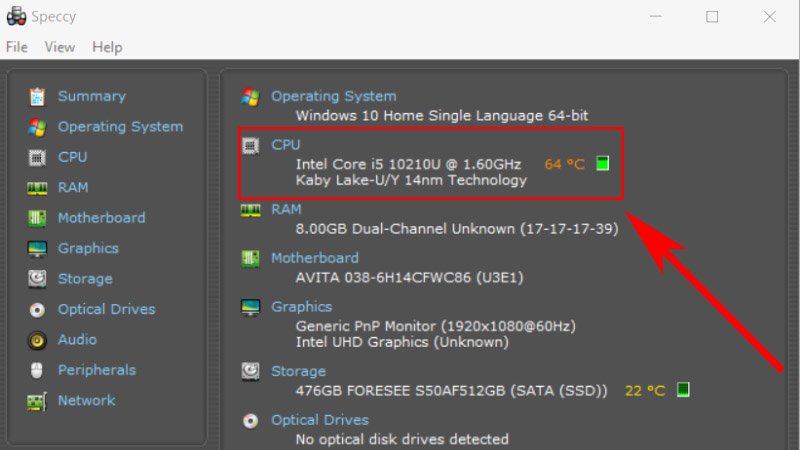800x450 pixels.
Task: Click the Optical Drives disc icon in summary pane
Action: tap(250, 421)
